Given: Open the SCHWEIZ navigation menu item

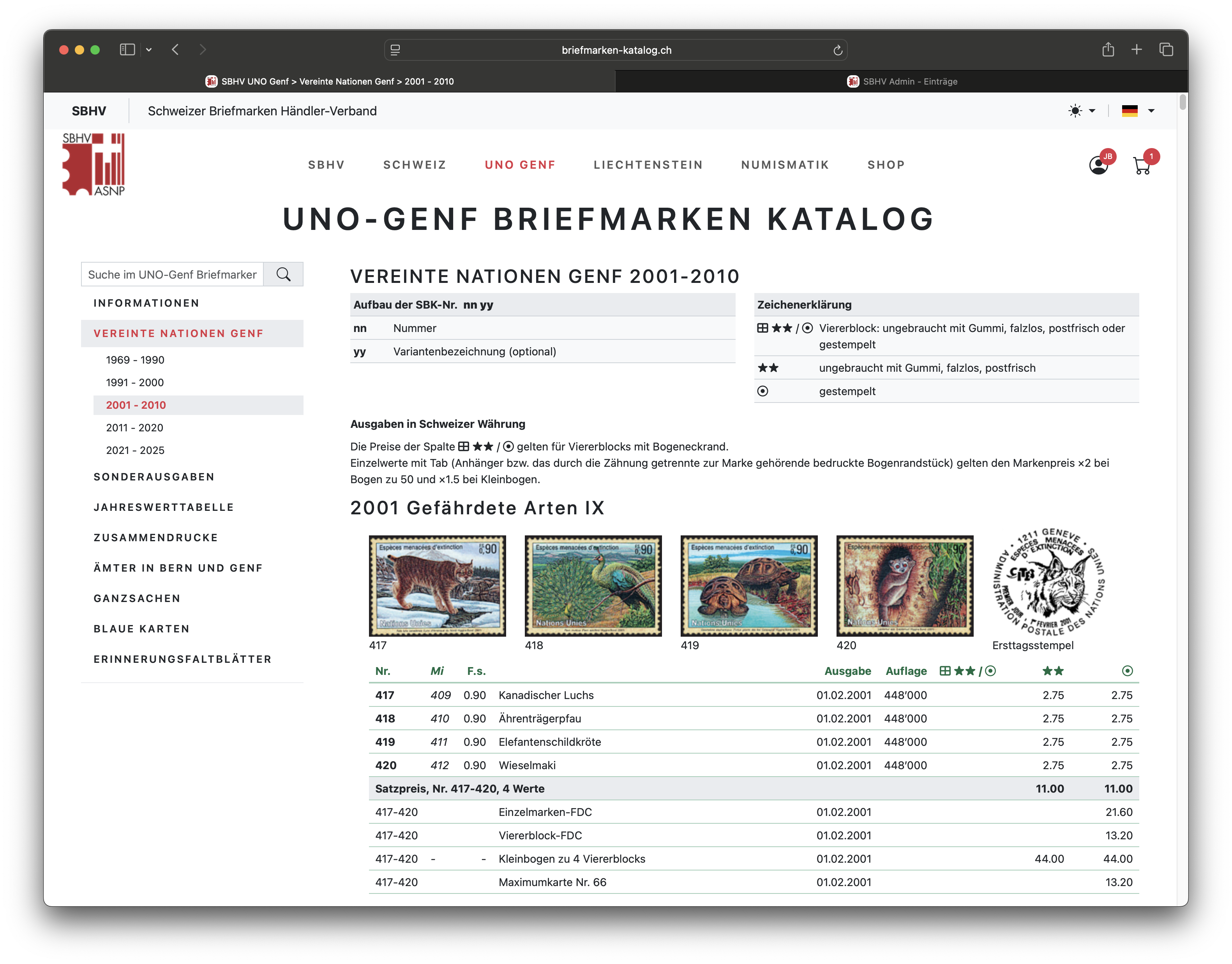Looking at the screenshot, I should click(415, 165).
